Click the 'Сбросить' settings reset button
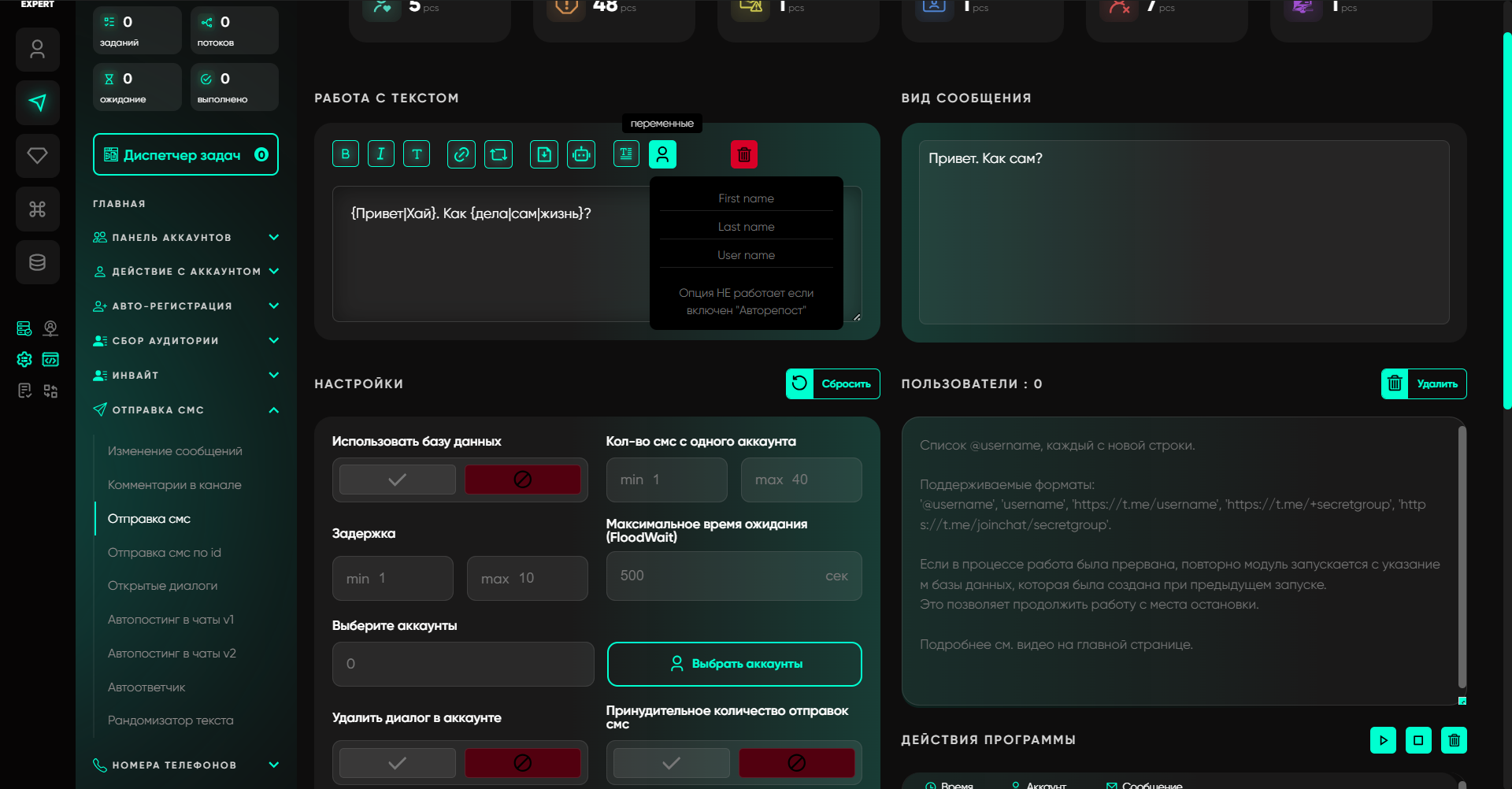 (832, 383)
